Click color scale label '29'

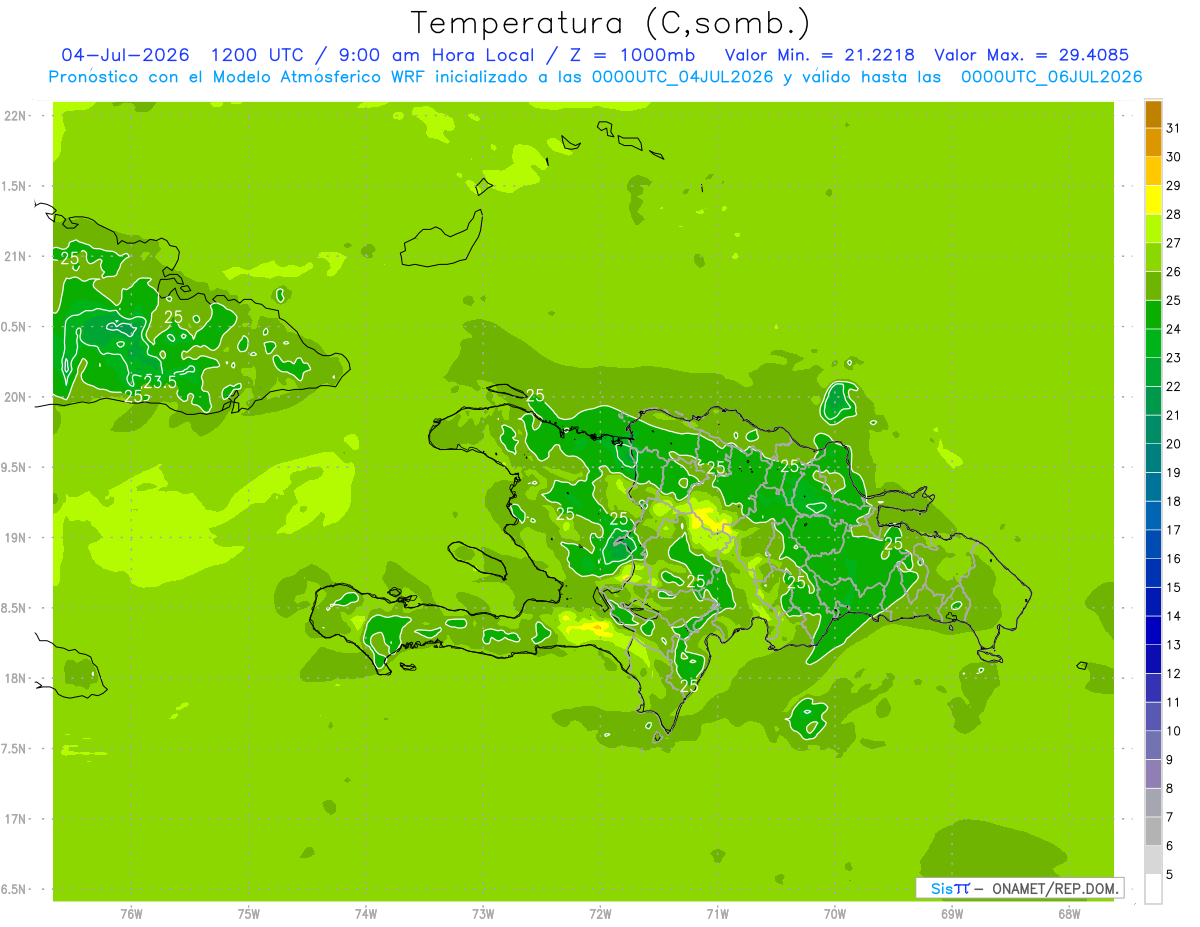[x=1173, y=186]
